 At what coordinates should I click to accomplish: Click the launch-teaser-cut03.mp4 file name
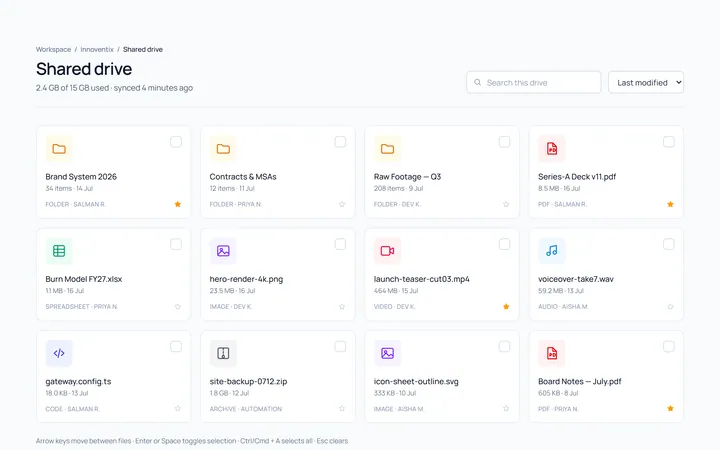(422, 279)
